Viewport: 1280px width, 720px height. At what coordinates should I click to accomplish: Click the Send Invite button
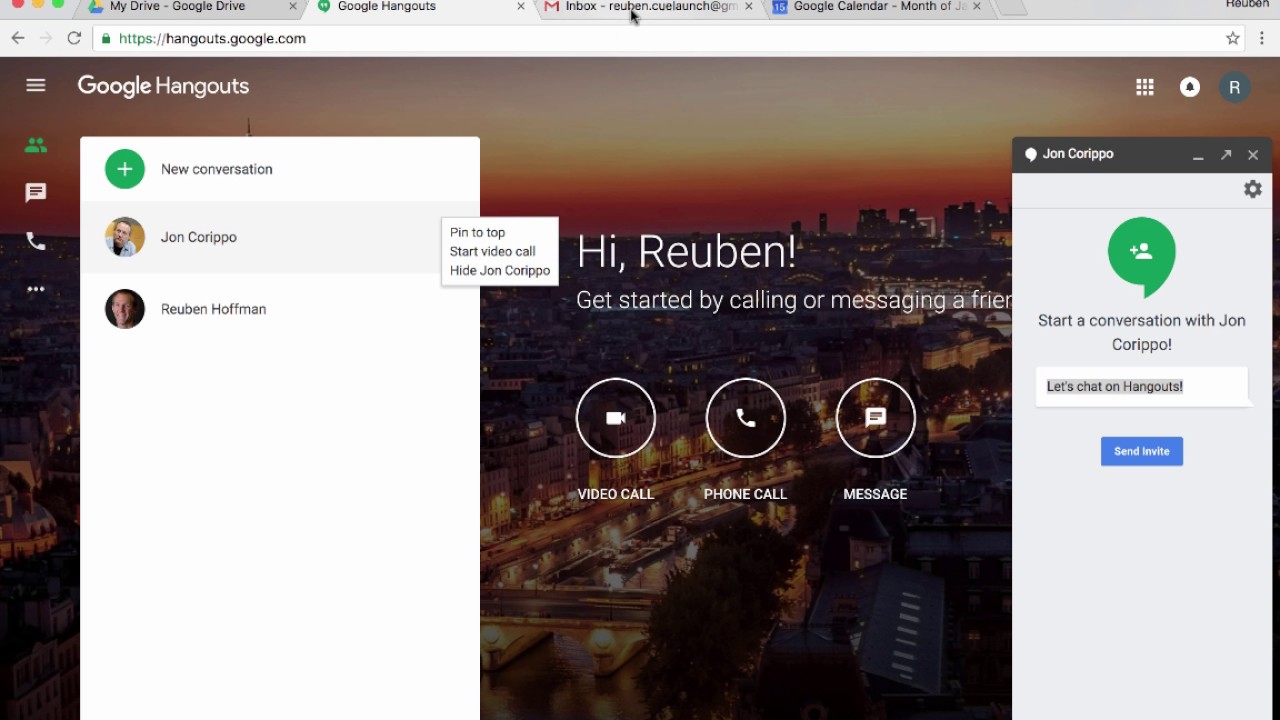point(1142,451)
